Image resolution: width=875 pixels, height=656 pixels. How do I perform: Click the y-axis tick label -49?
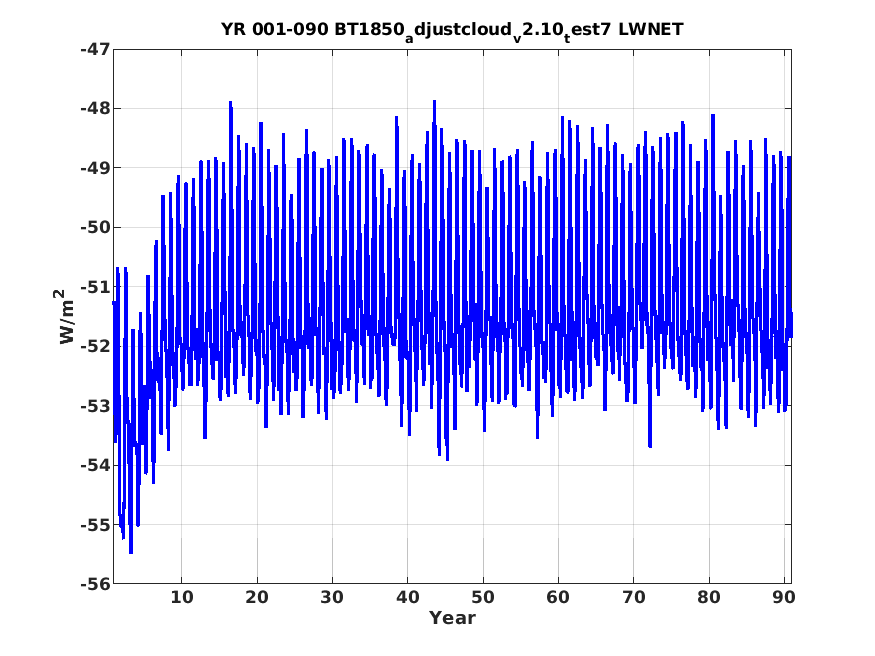pos(95,168)
